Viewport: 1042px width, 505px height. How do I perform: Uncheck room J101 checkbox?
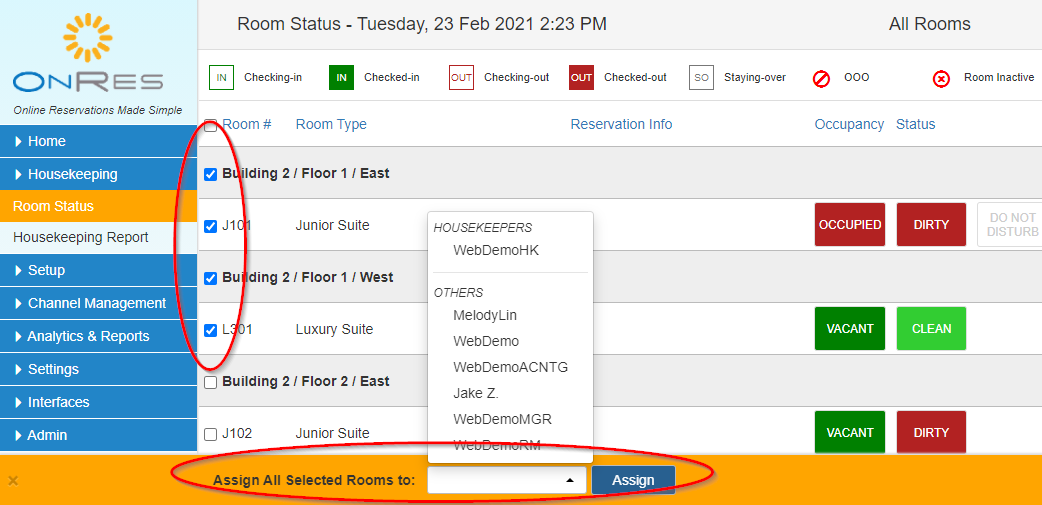(210, 226)
